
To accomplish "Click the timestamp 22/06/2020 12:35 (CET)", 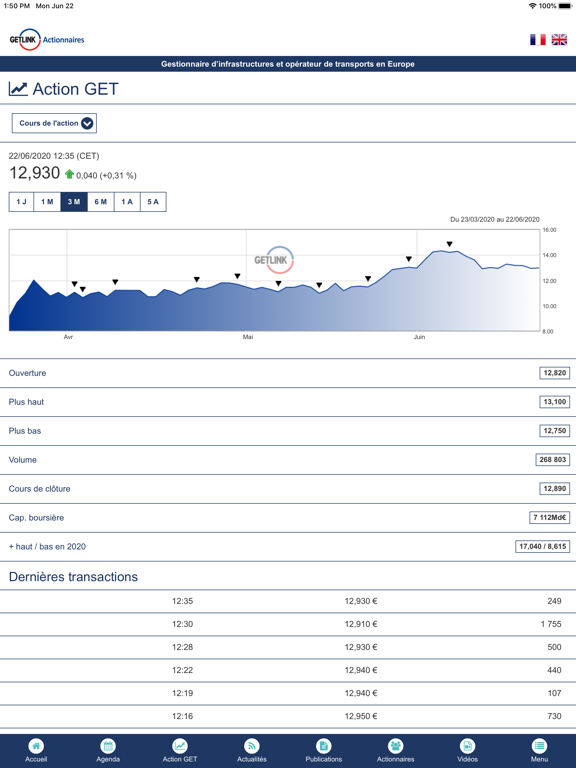I will click(x=54, y=156).
